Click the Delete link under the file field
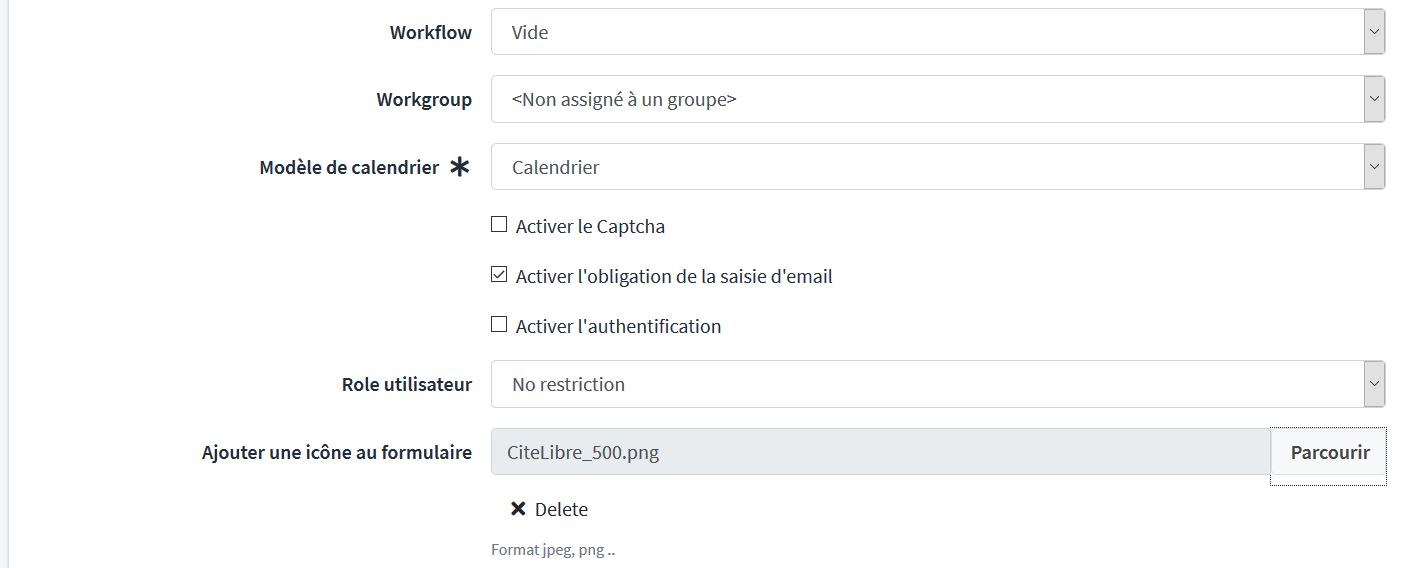Viewport: 1422px width, 568px height. [560, 509]
